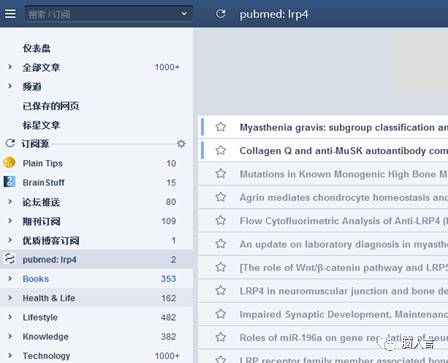Image resolution: width=448 pixels, height=363 pixels.
Task: Star the LRP4 in neuromuscular junction article
Action: point(220,290)
